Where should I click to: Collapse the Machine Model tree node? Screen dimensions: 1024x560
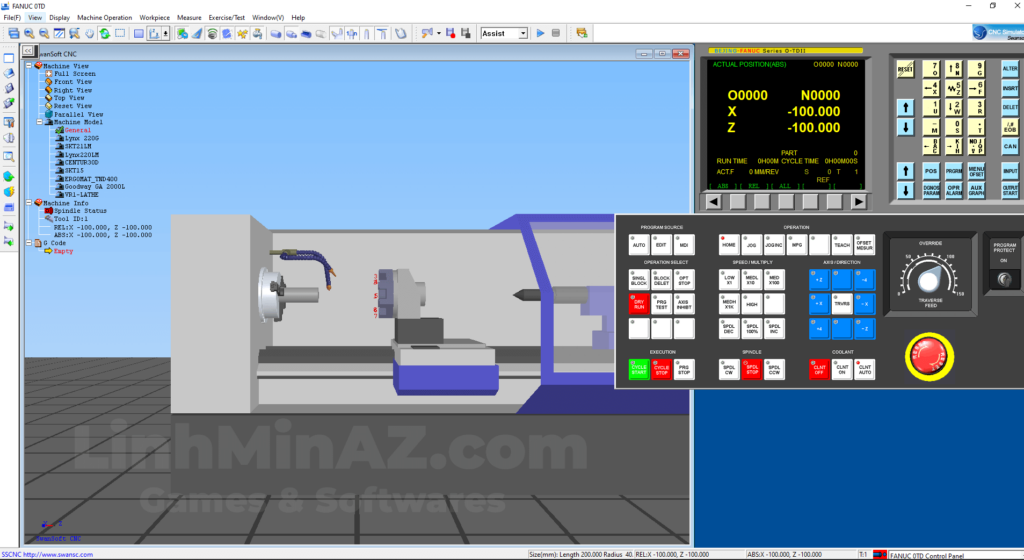pyautogui.click(x=40, y=122)
